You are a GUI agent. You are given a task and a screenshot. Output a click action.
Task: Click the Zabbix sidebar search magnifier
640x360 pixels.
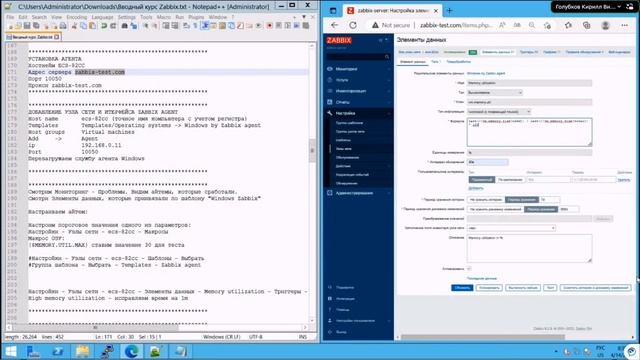(x=387, y=57)
